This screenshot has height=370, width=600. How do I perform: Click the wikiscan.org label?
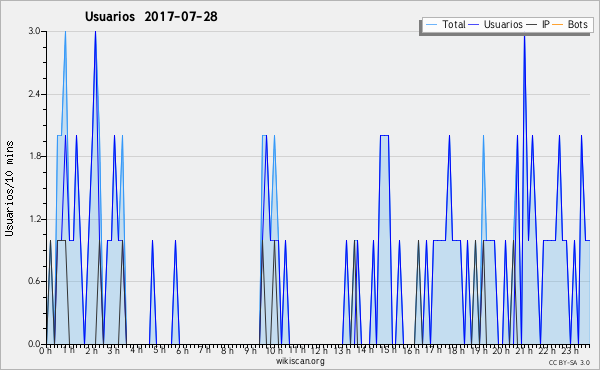(300, 361)
